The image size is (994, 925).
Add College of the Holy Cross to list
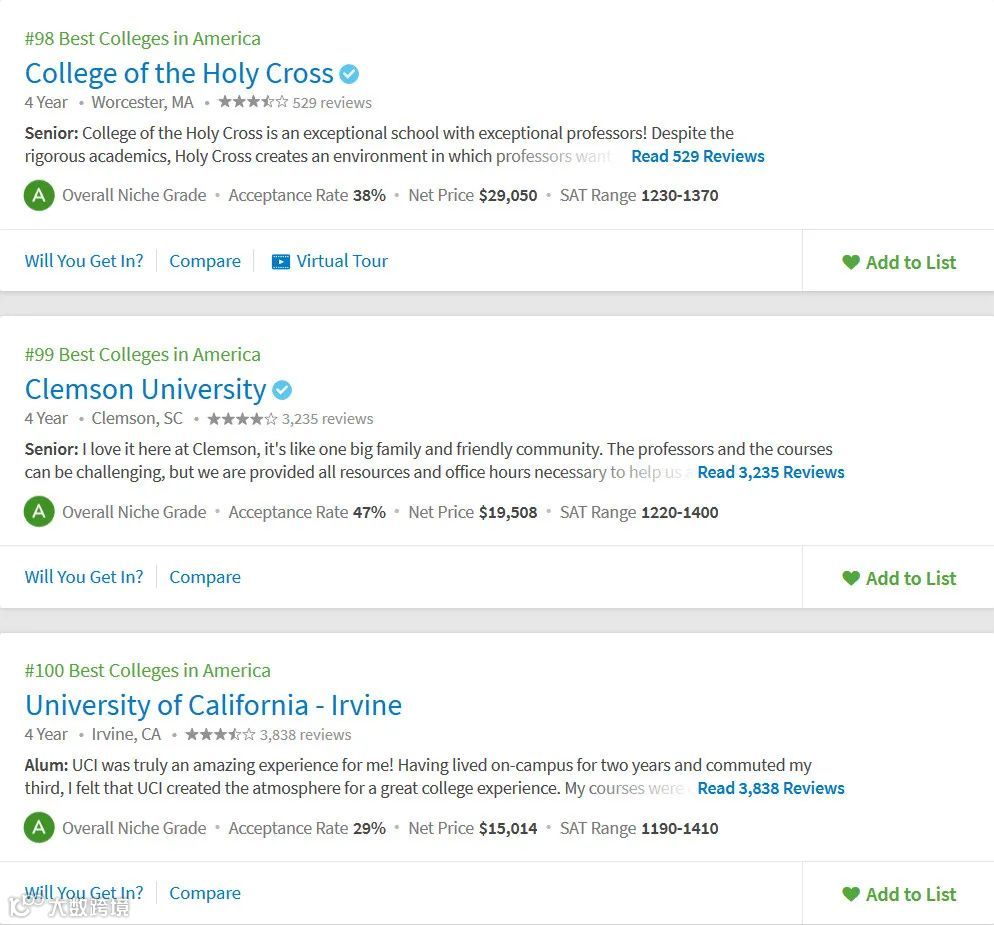[899, 262]
